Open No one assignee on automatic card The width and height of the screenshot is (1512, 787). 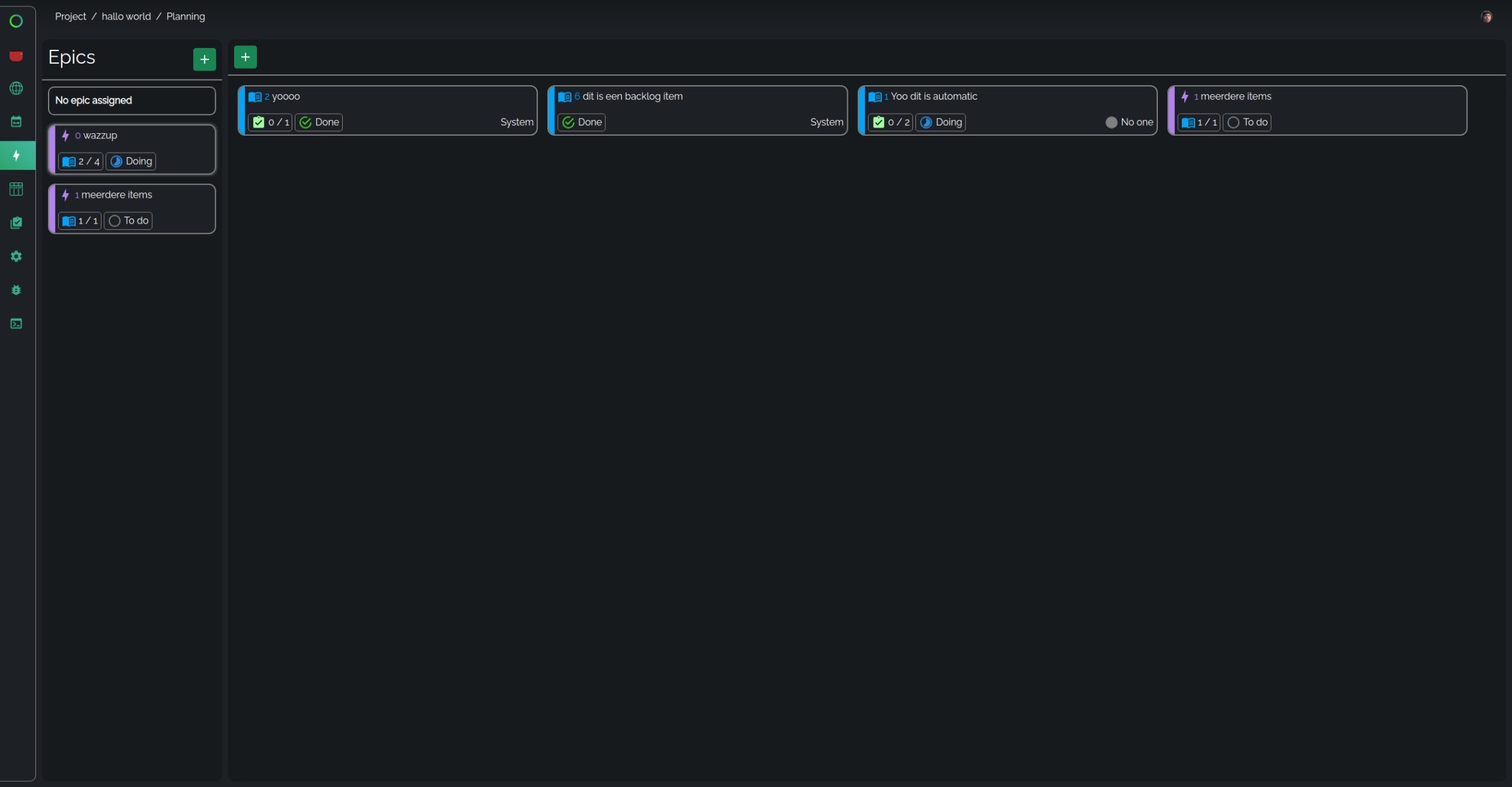pos(1129,122)
